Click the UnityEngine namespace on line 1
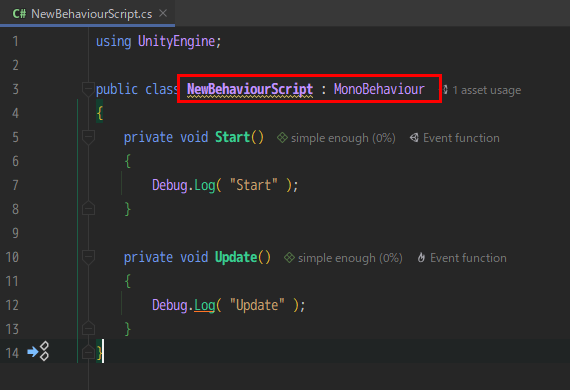Image resolution: width=570 pixels, height=390 pixels. tap(176, 41)
